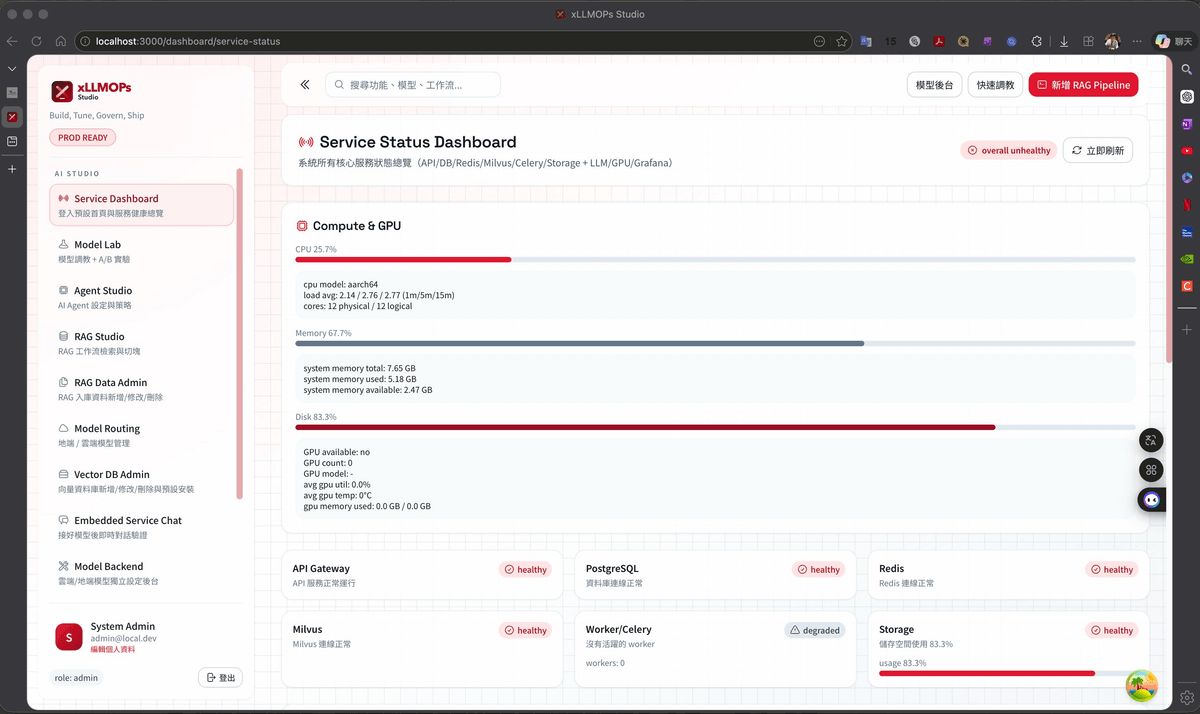This screenshot has height=714, width=1200.
Task: Click the floating translate icon button
Action: [x=1152, y=440]
